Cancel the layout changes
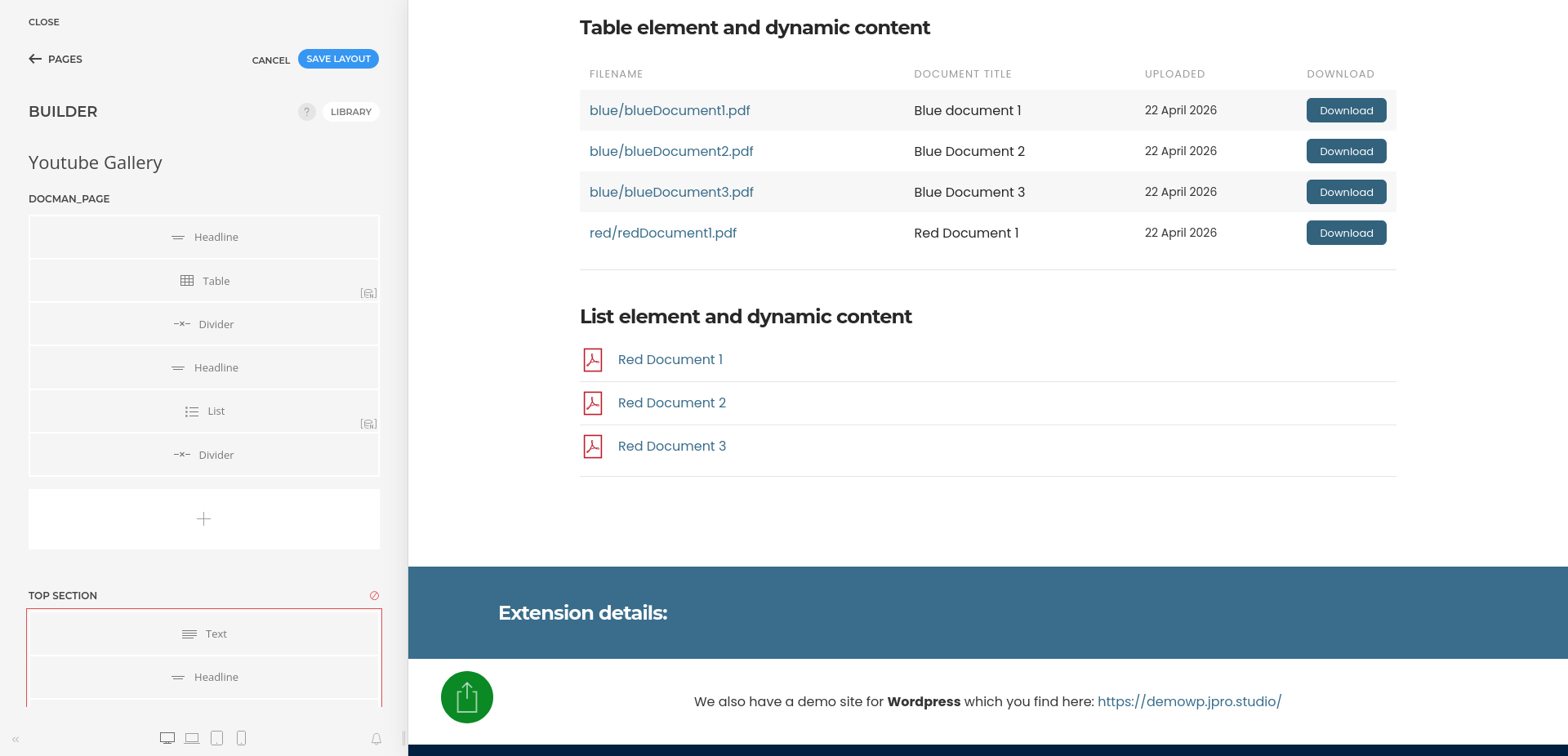The width and height of the screenshot is (1568, 756). [271, 60]
